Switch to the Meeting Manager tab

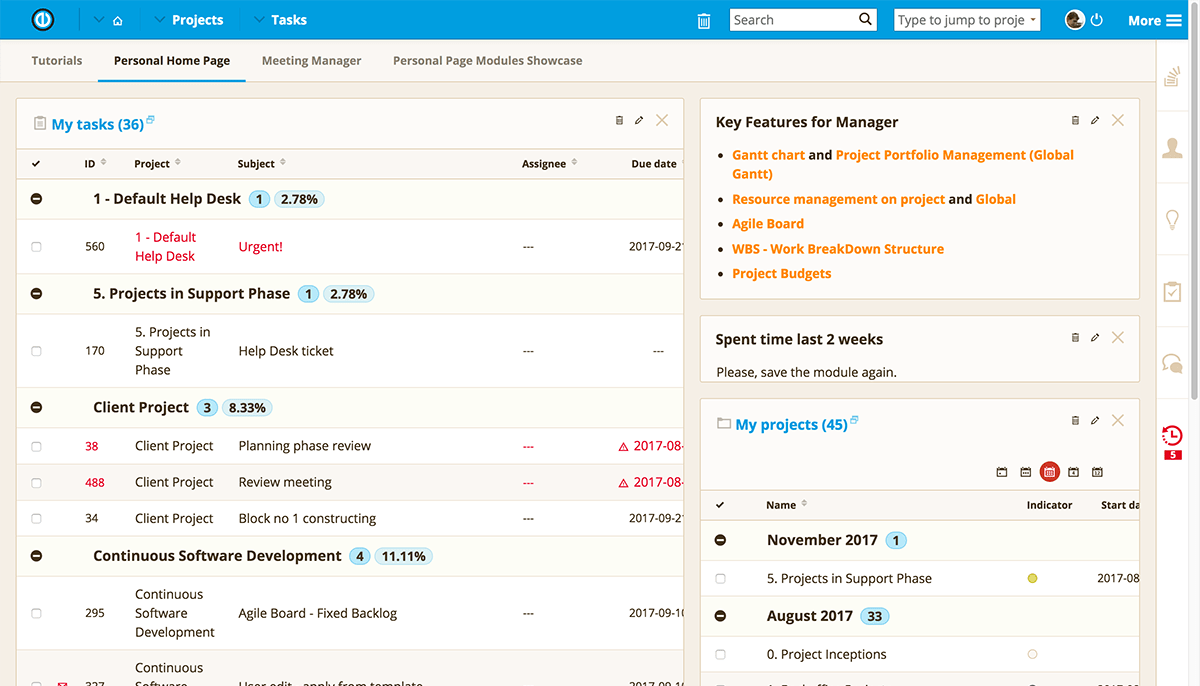tap(311, 61)
